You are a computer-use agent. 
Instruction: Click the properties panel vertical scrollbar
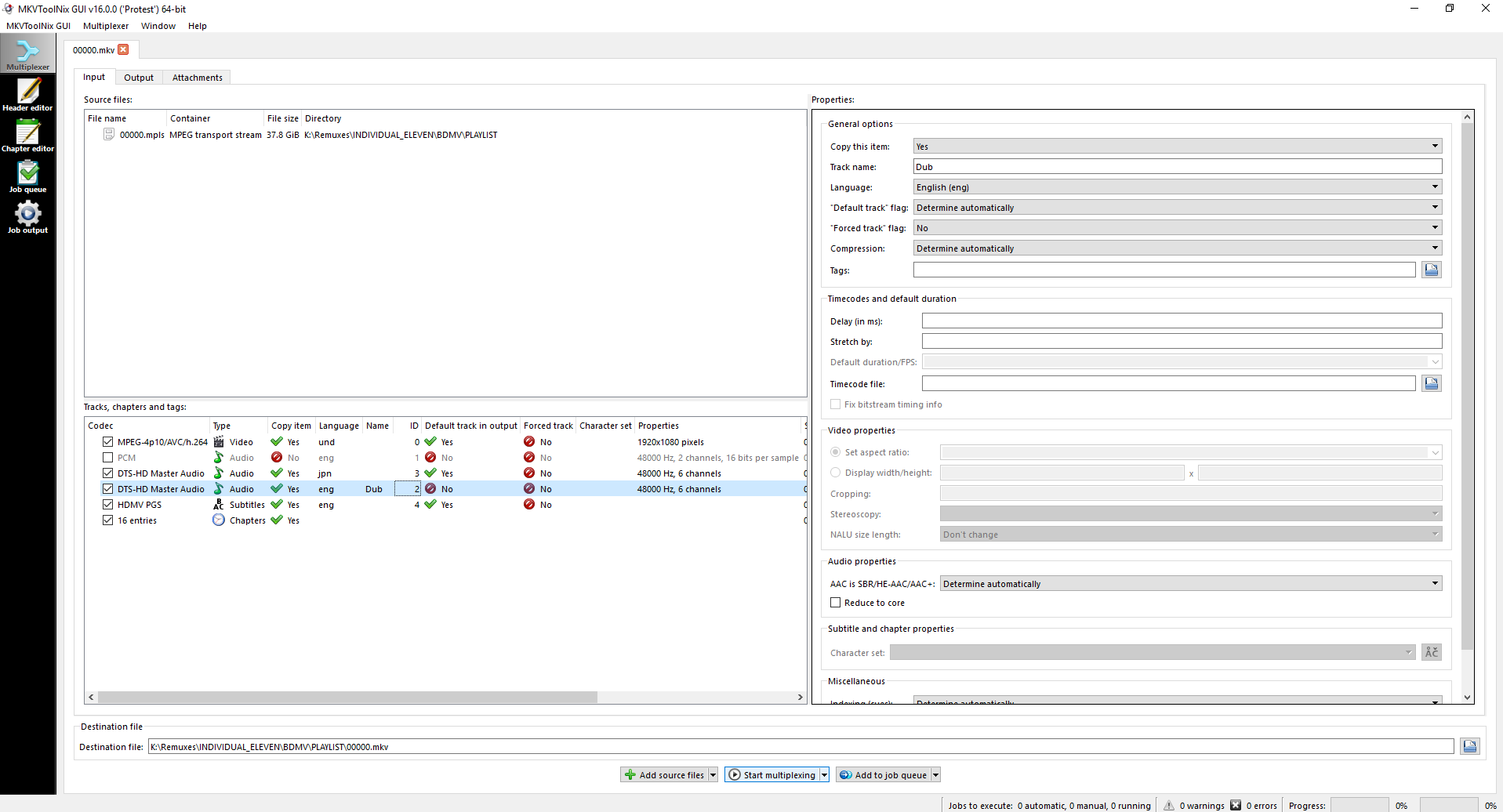click(x=1468, y=386)
